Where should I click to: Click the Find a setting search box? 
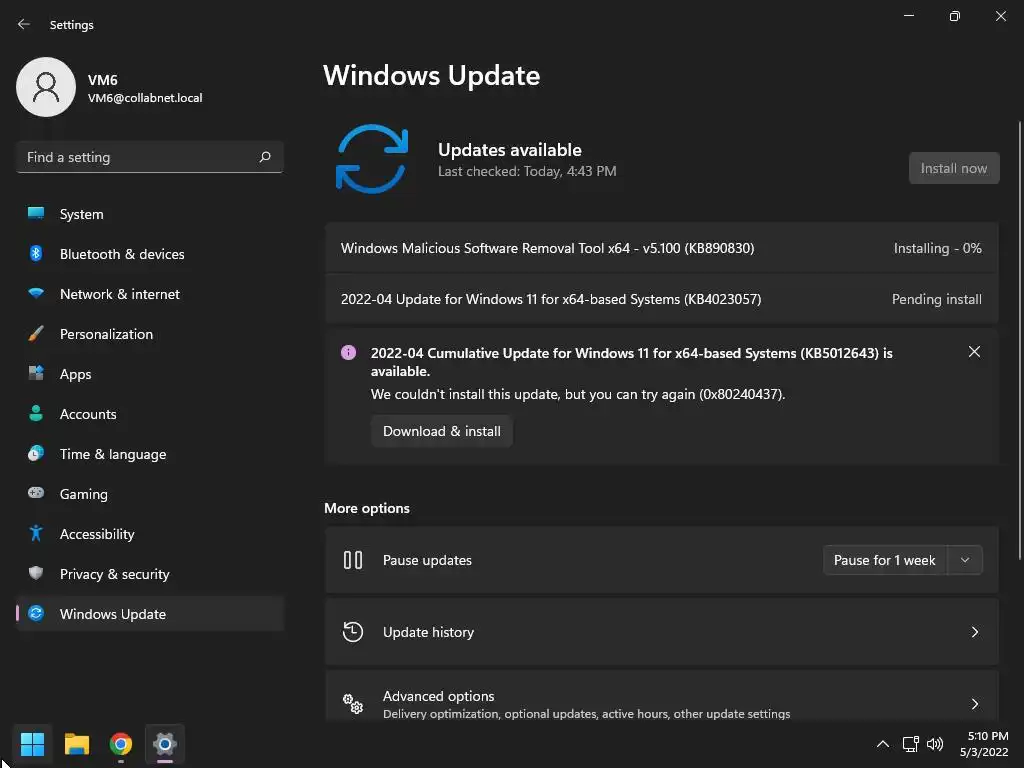coord(150,157)
